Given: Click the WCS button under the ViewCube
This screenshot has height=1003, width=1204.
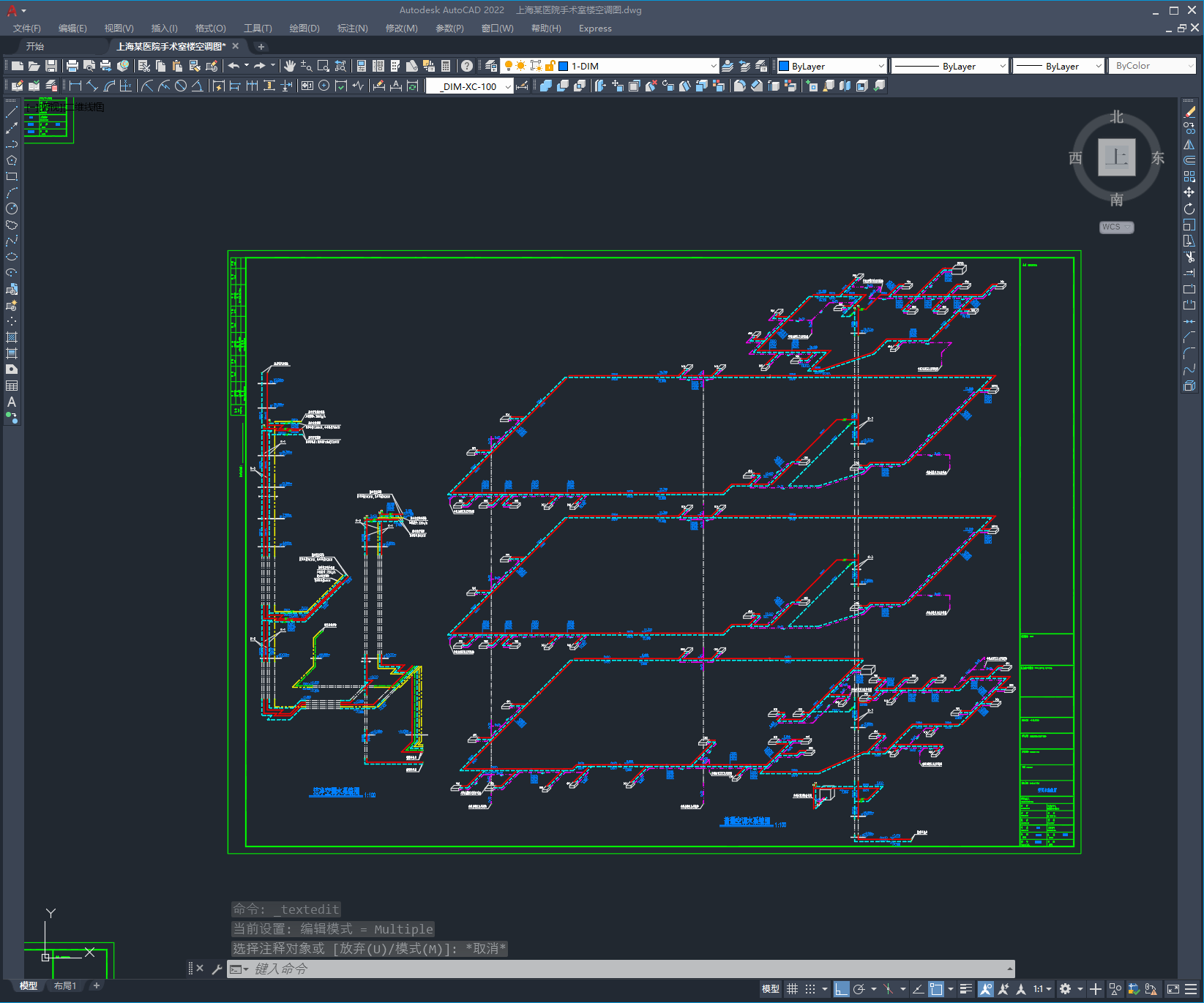Looking at the screenshot, I should [1116, 227].
